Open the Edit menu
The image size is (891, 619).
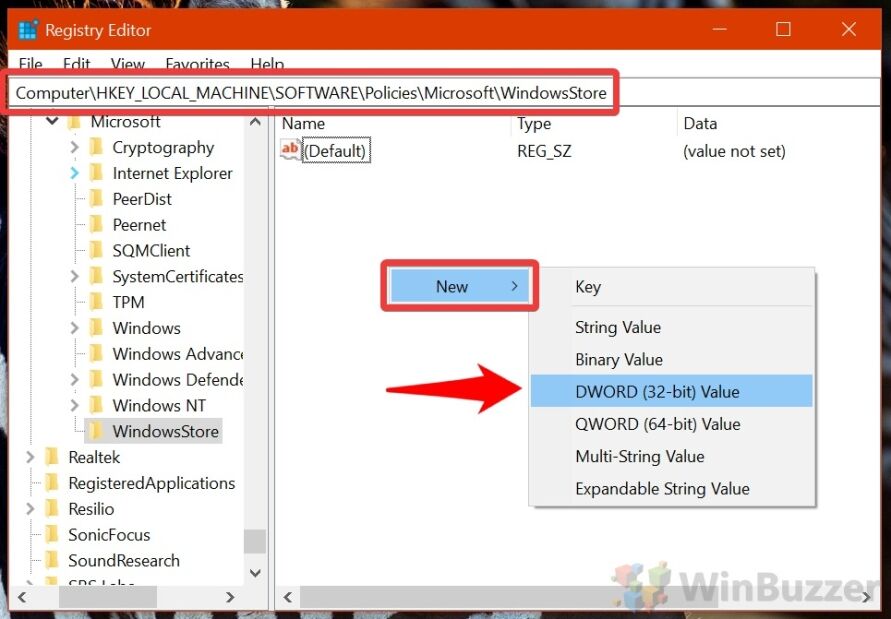click(x=77, y=63)
